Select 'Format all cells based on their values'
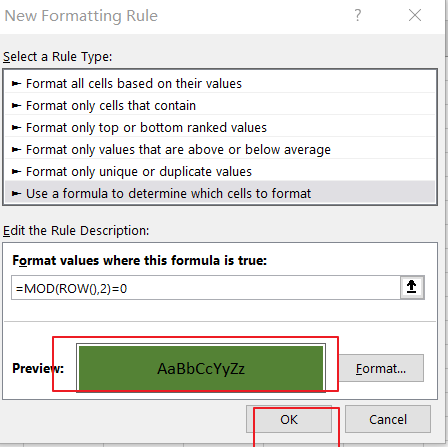 tap(220, 83)
